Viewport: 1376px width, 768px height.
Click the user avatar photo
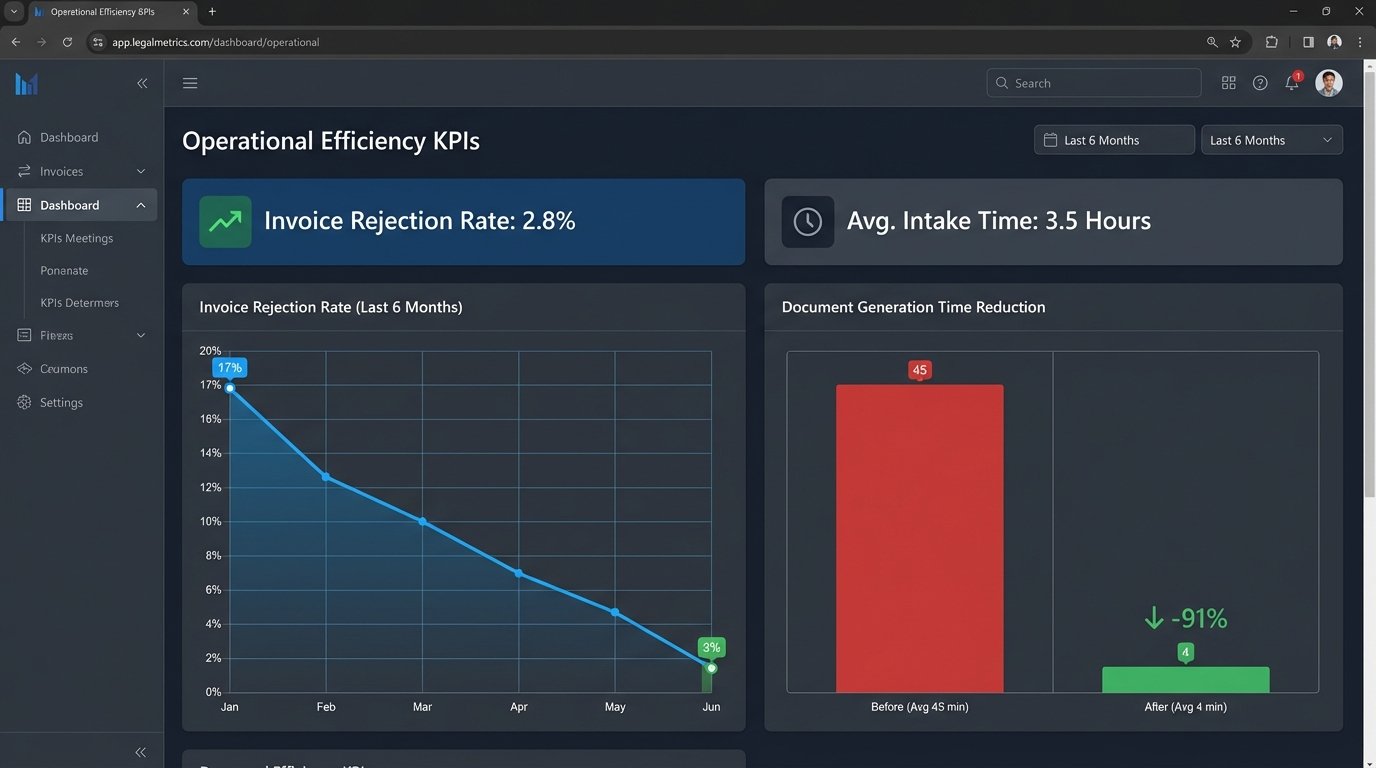[1328, 83]
